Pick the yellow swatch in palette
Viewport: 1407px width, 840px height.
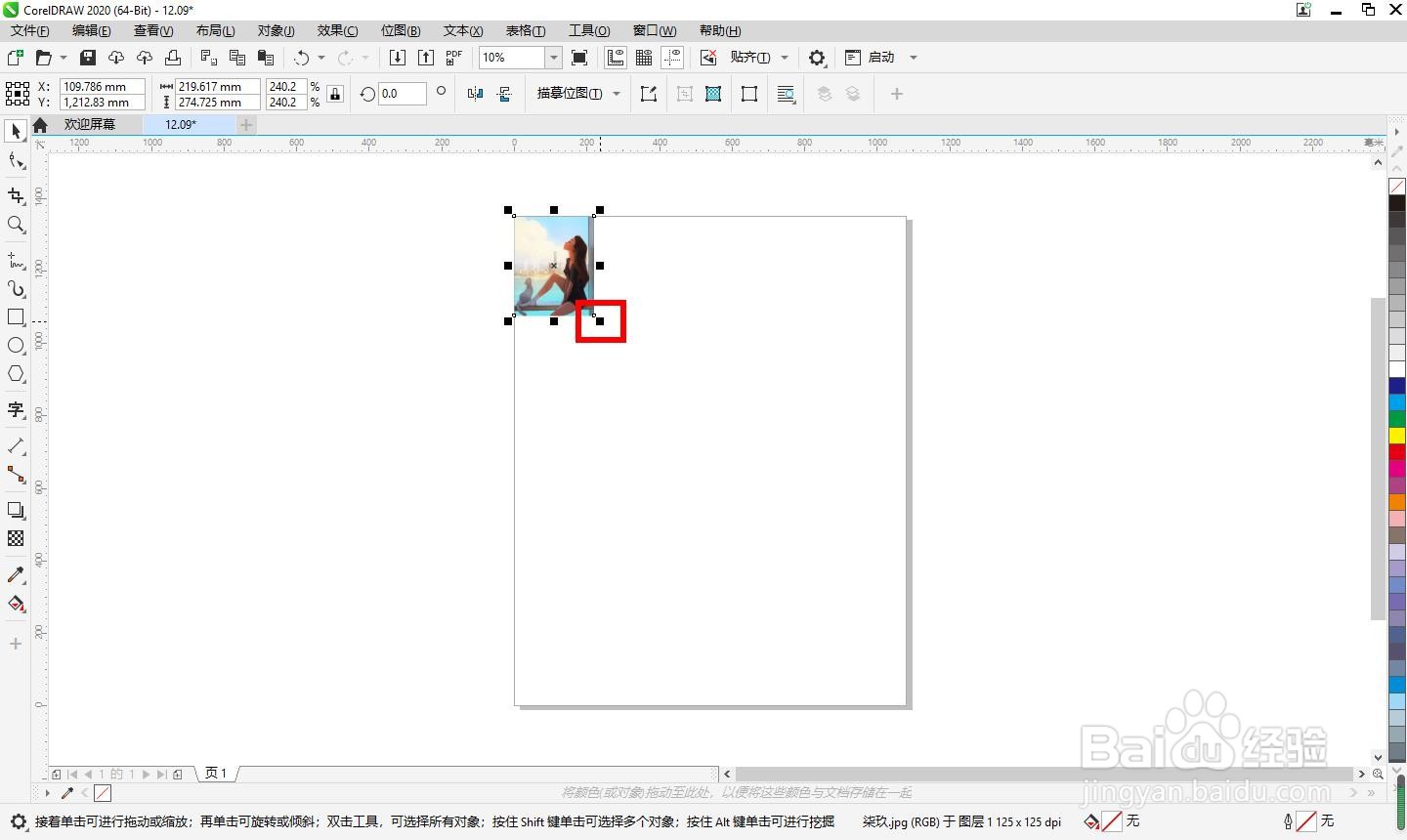coord(1397,435)
